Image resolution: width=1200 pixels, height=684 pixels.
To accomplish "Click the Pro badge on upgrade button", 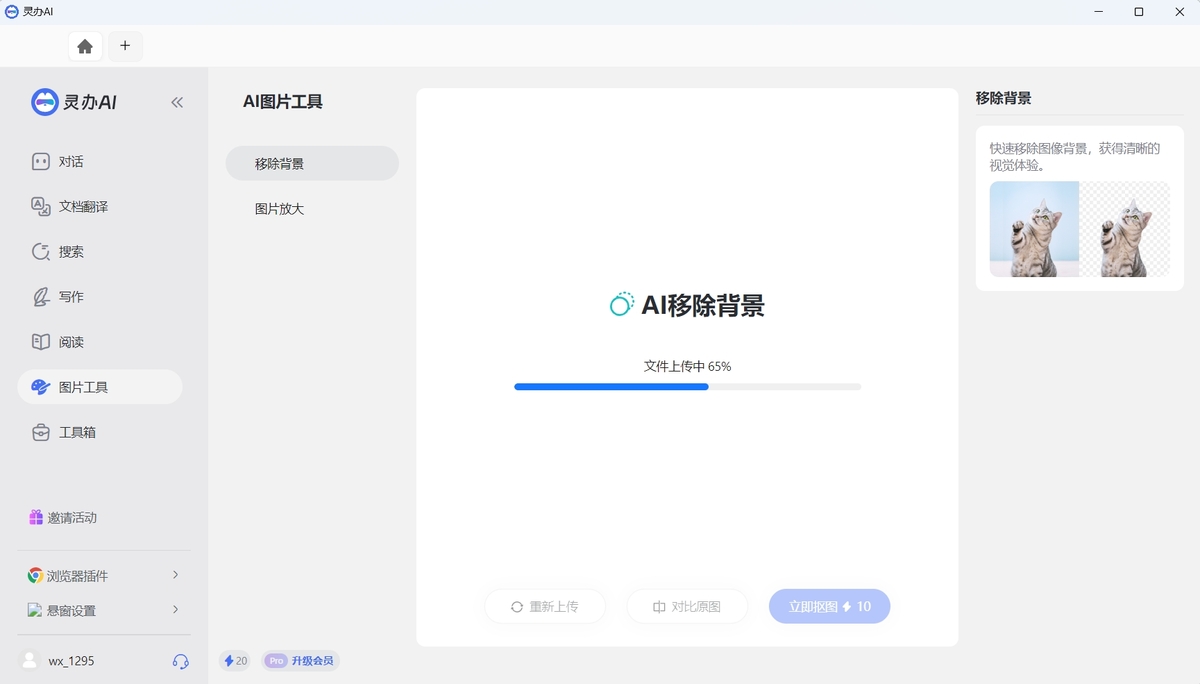I will [x=277, y=661].
